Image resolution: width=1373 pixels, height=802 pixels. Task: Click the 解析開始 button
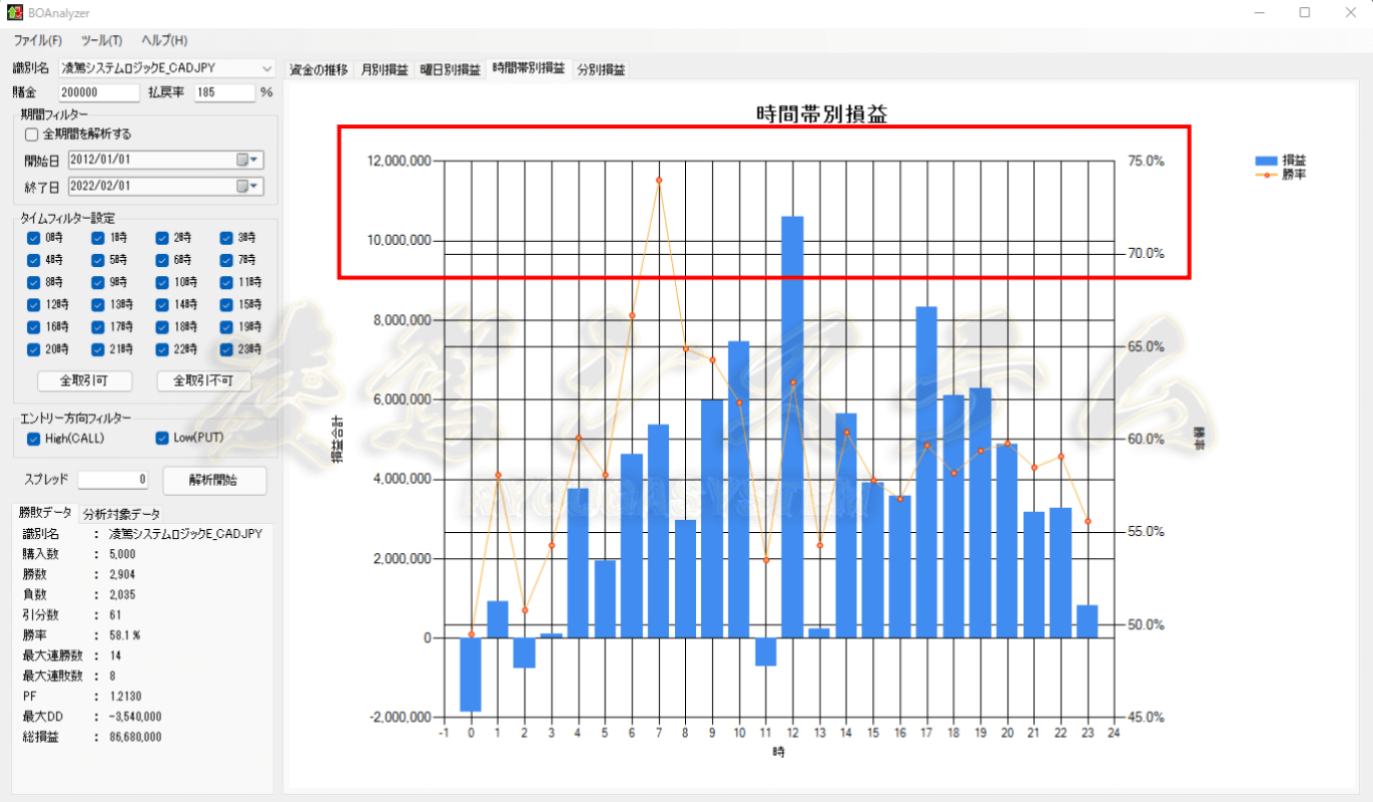pos(214,480)
